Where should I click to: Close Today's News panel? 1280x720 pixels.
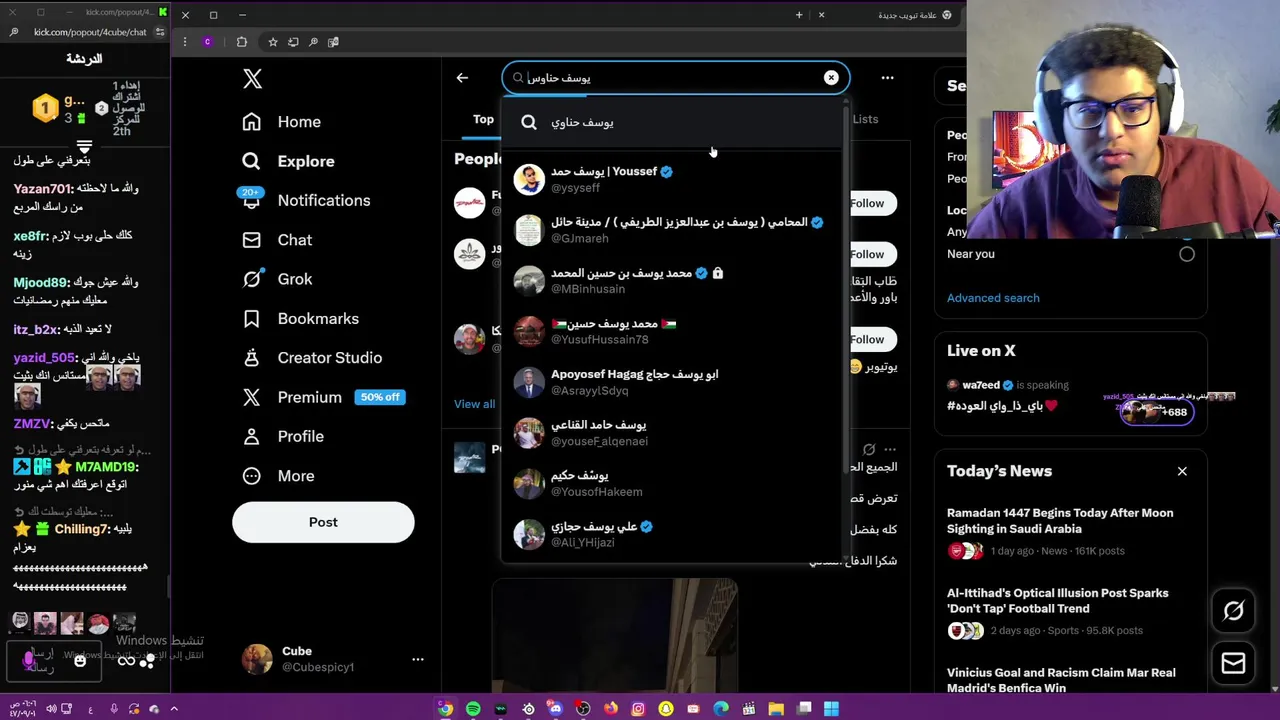click(x=1182, y=471)
